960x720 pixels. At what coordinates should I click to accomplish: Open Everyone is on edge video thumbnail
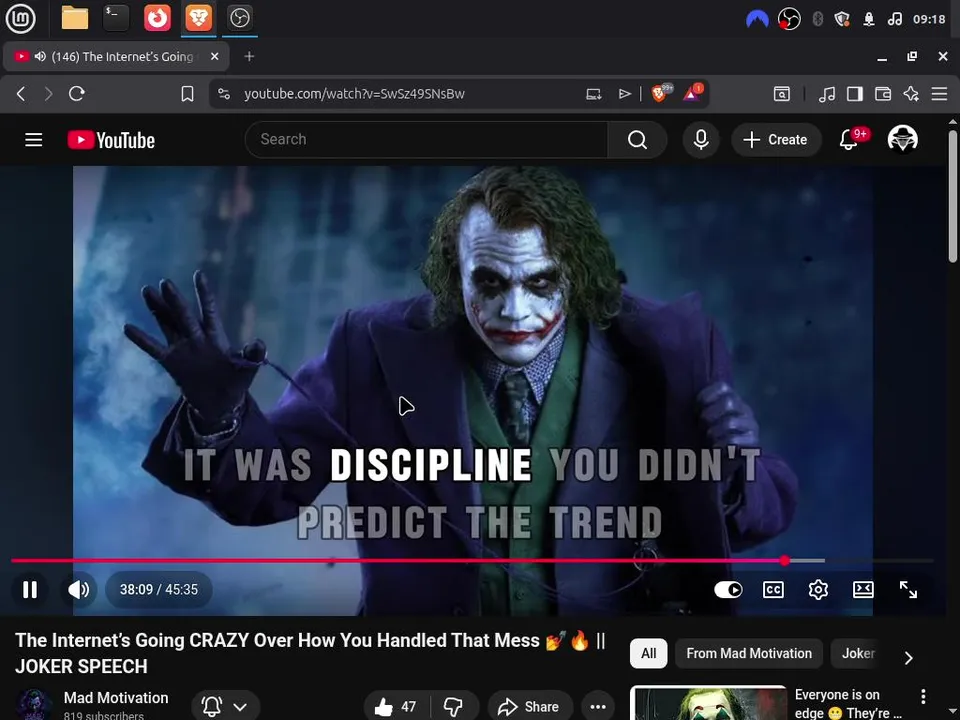click(x=708, y=703)
